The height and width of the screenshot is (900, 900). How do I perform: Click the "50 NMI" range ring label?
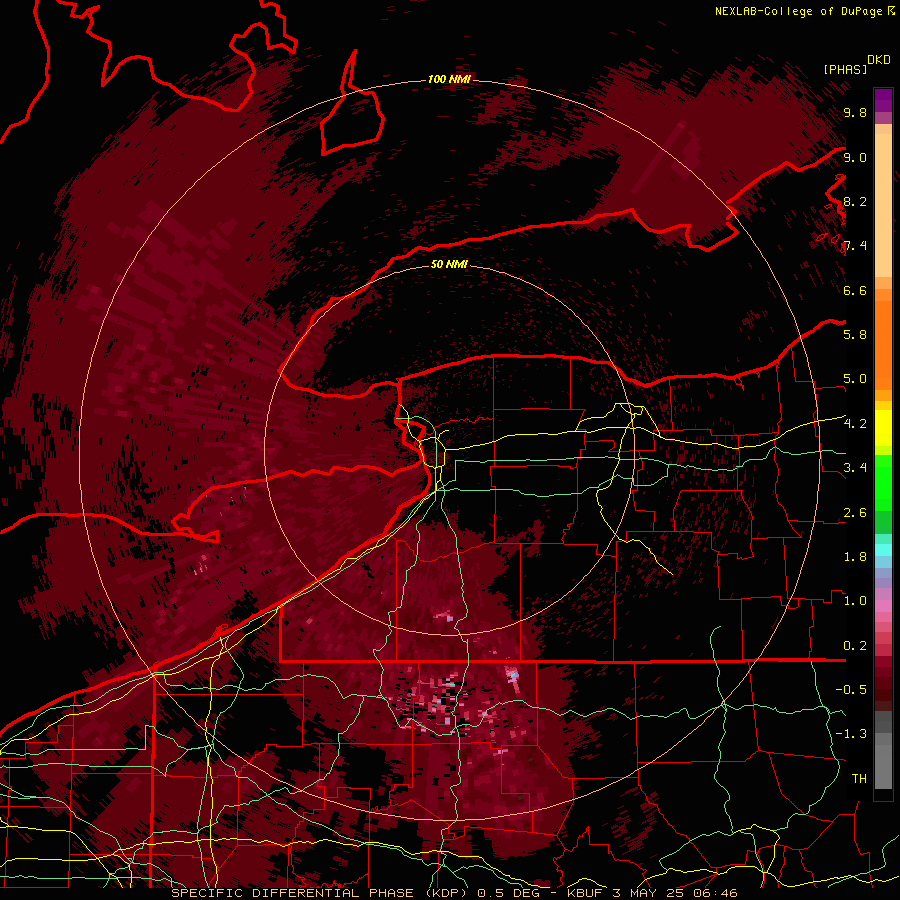[x=449, y=264]
